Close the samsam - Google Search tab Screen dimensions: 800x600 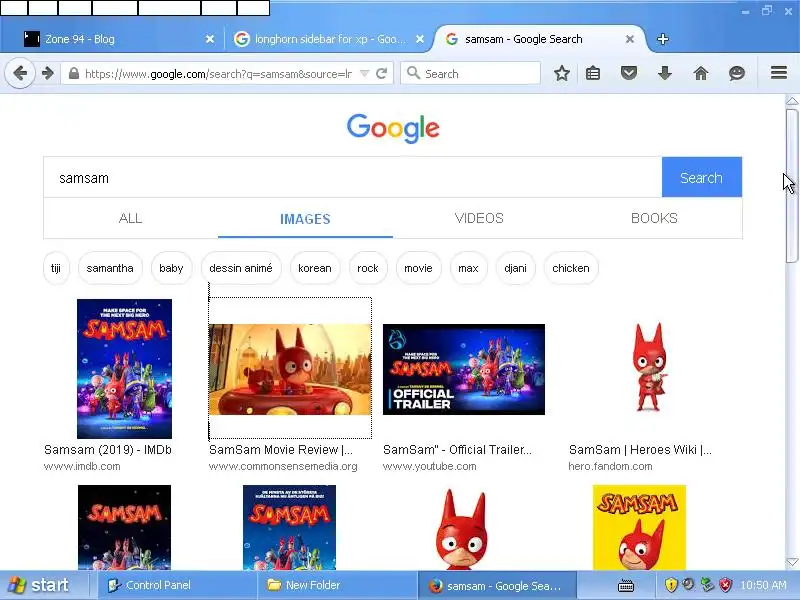[630, 39]
